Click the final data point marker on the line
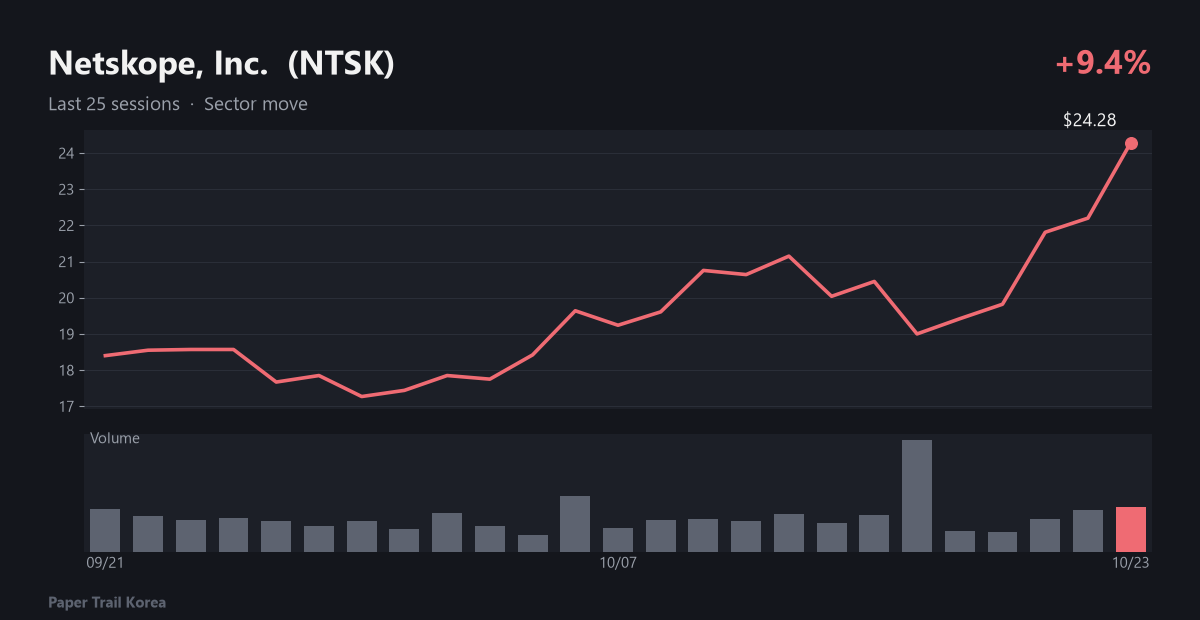The image size is (1200, 620). pyautogui.click(x=1131, y=143)
